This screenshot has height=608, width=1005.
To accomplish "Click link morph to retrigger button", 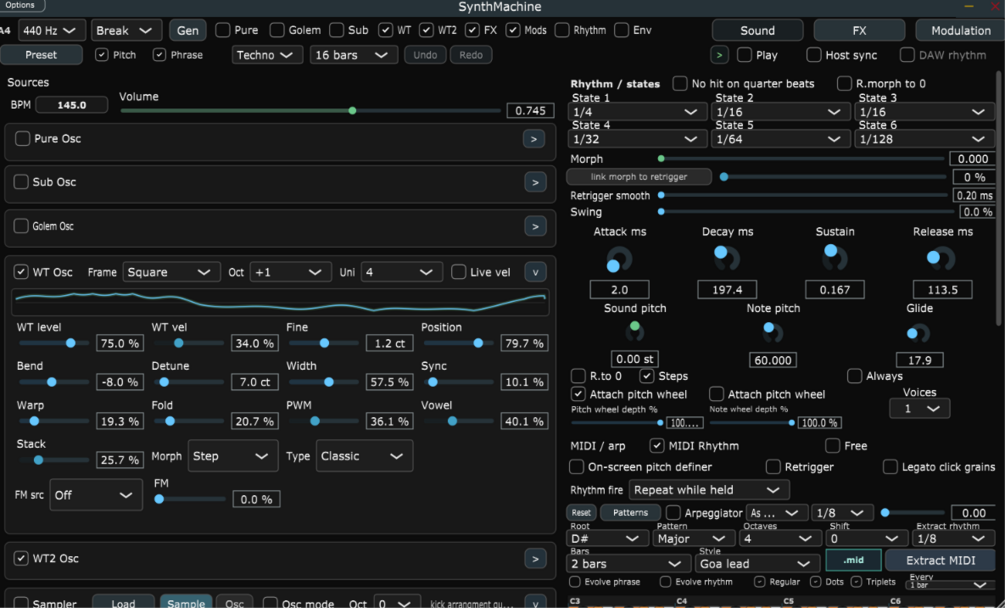I will pos(639,177).
